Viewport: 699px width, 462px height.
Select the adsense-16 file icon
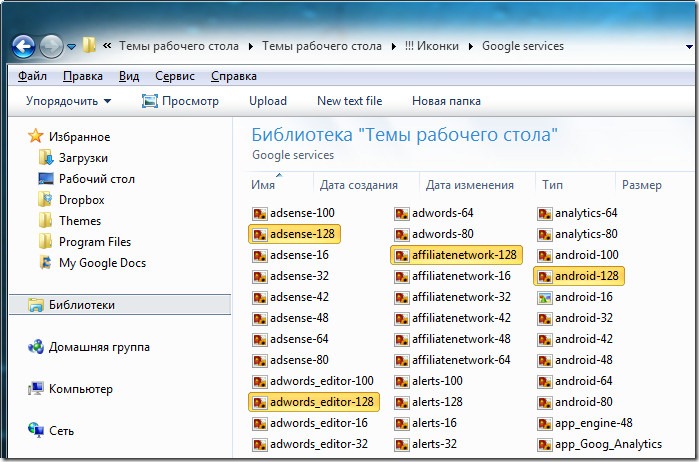click(x=259, y=255)
